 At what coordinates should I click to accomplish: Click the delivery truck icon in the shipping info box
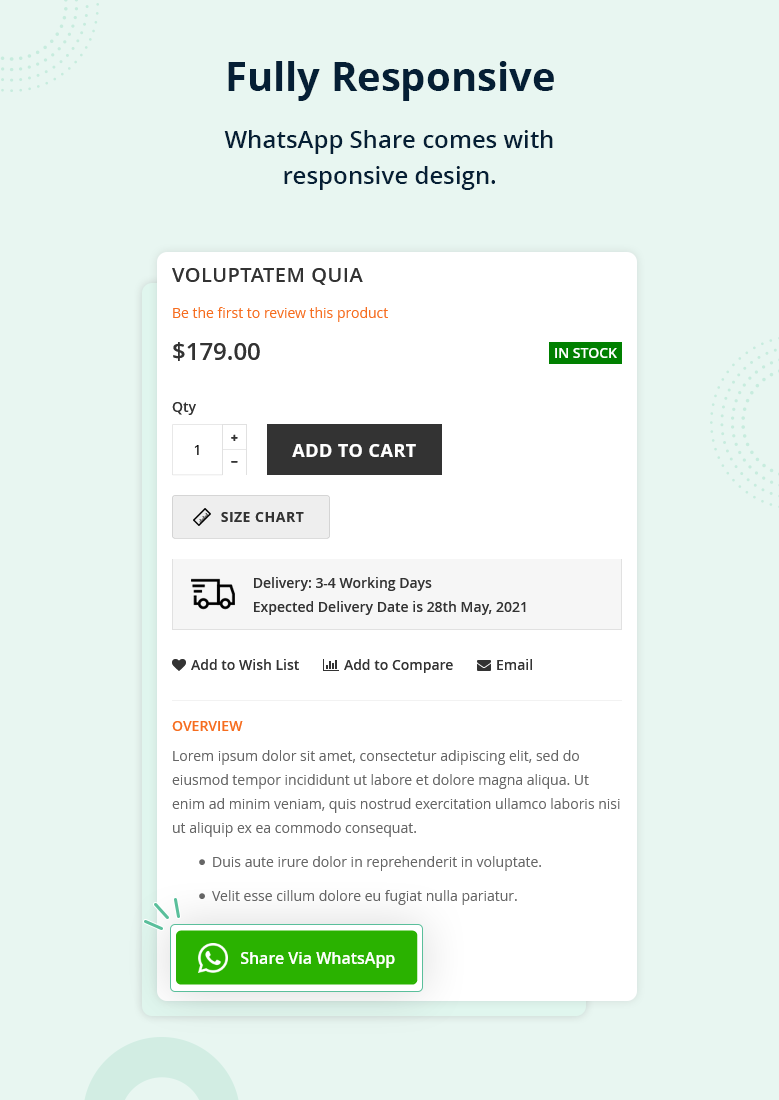click(213, 594)
